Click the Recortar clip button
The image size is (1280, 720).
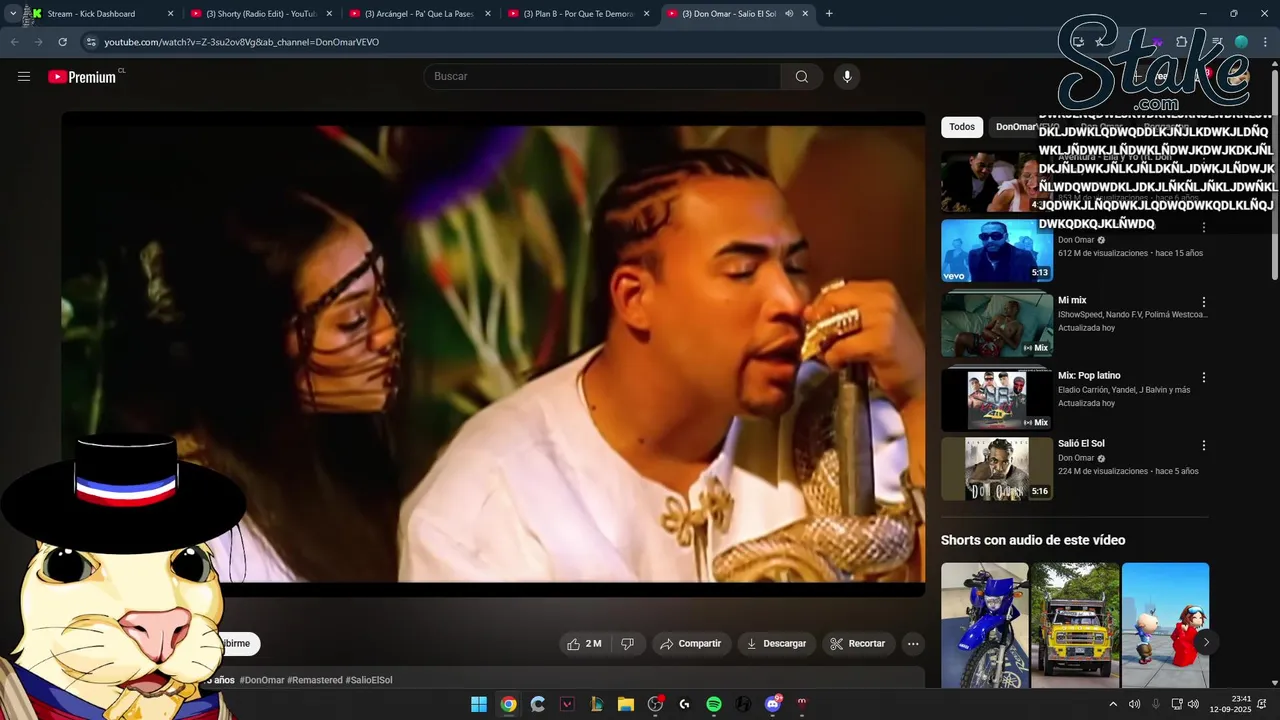click(x=858, y=644)
